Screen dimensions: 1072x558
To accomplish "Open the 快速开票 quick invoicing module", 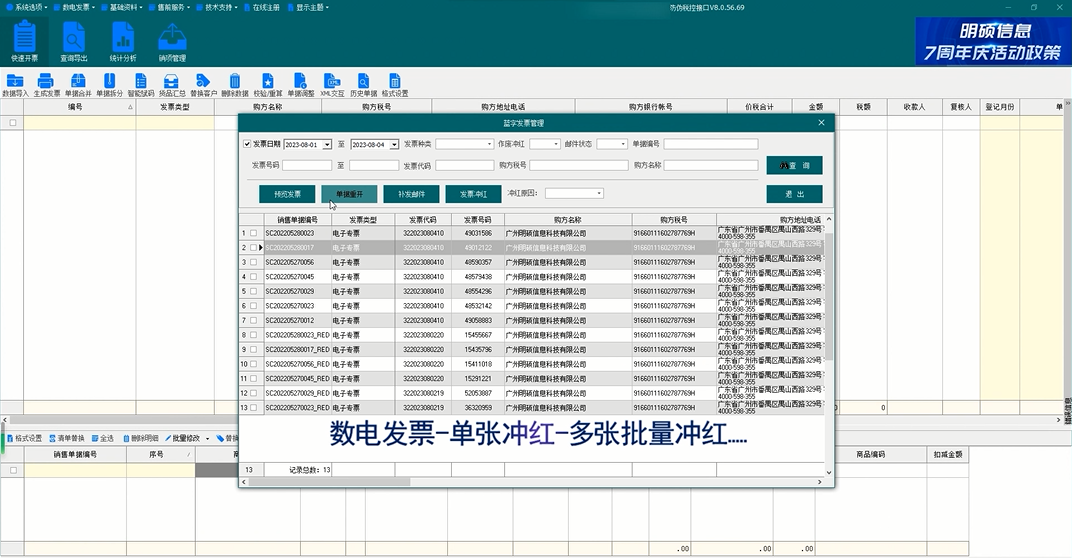I will pos(24,42).
